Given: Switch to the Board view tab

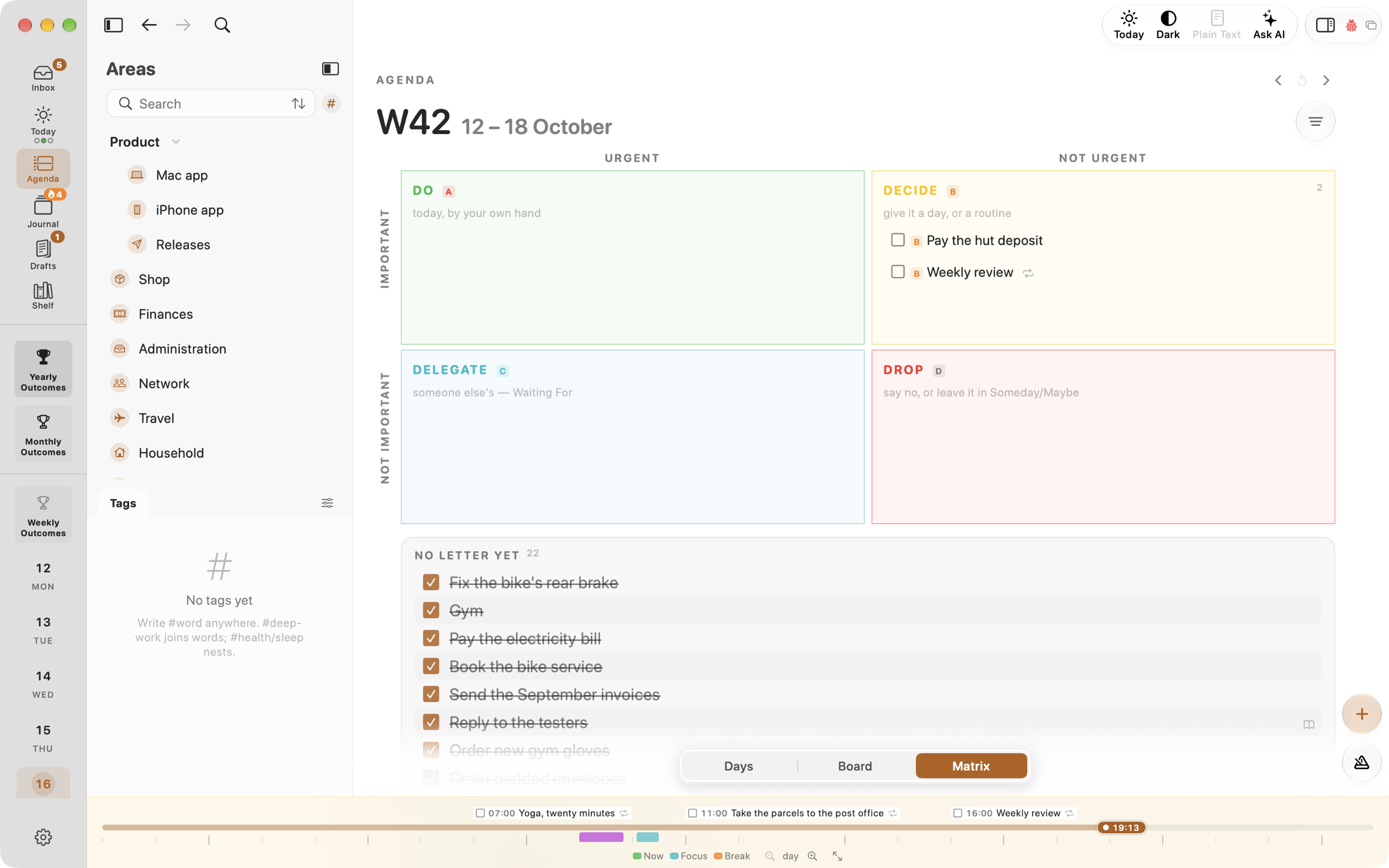Looking at the screenshot, I should tap(855, 766).
